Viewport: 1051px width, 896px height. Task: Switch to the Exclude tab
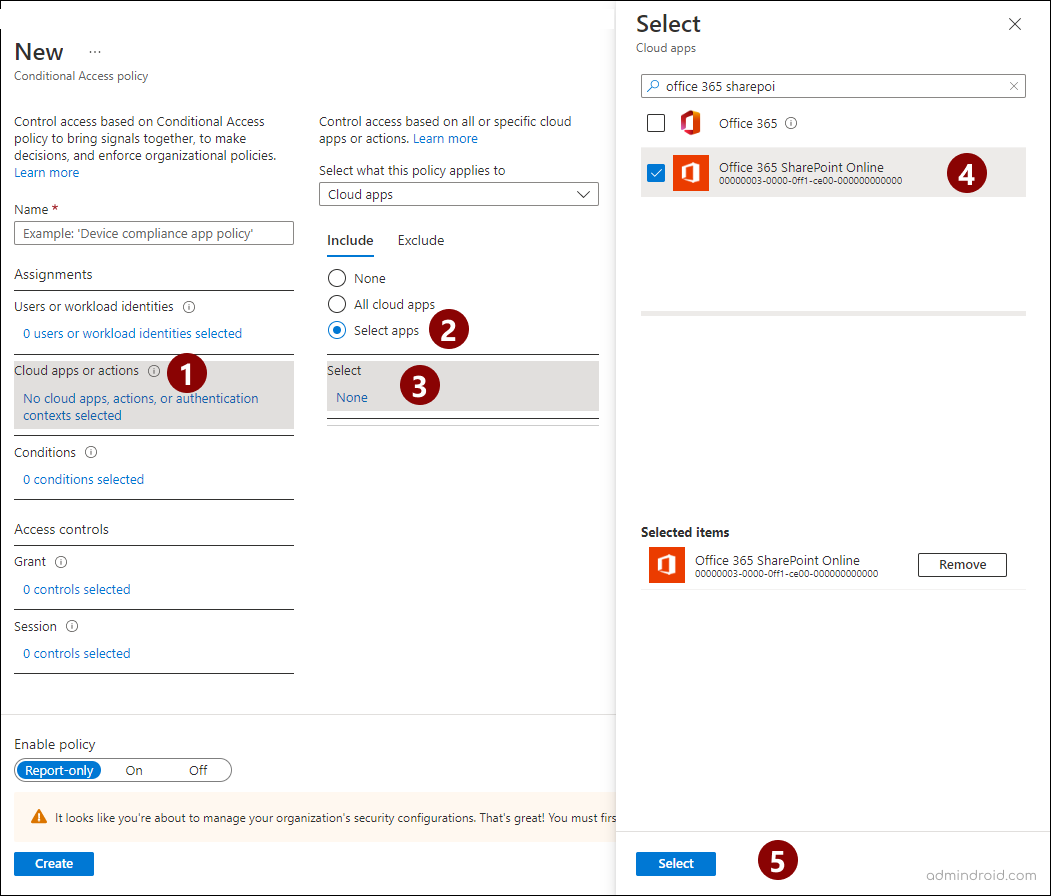[x=420, y=240]
